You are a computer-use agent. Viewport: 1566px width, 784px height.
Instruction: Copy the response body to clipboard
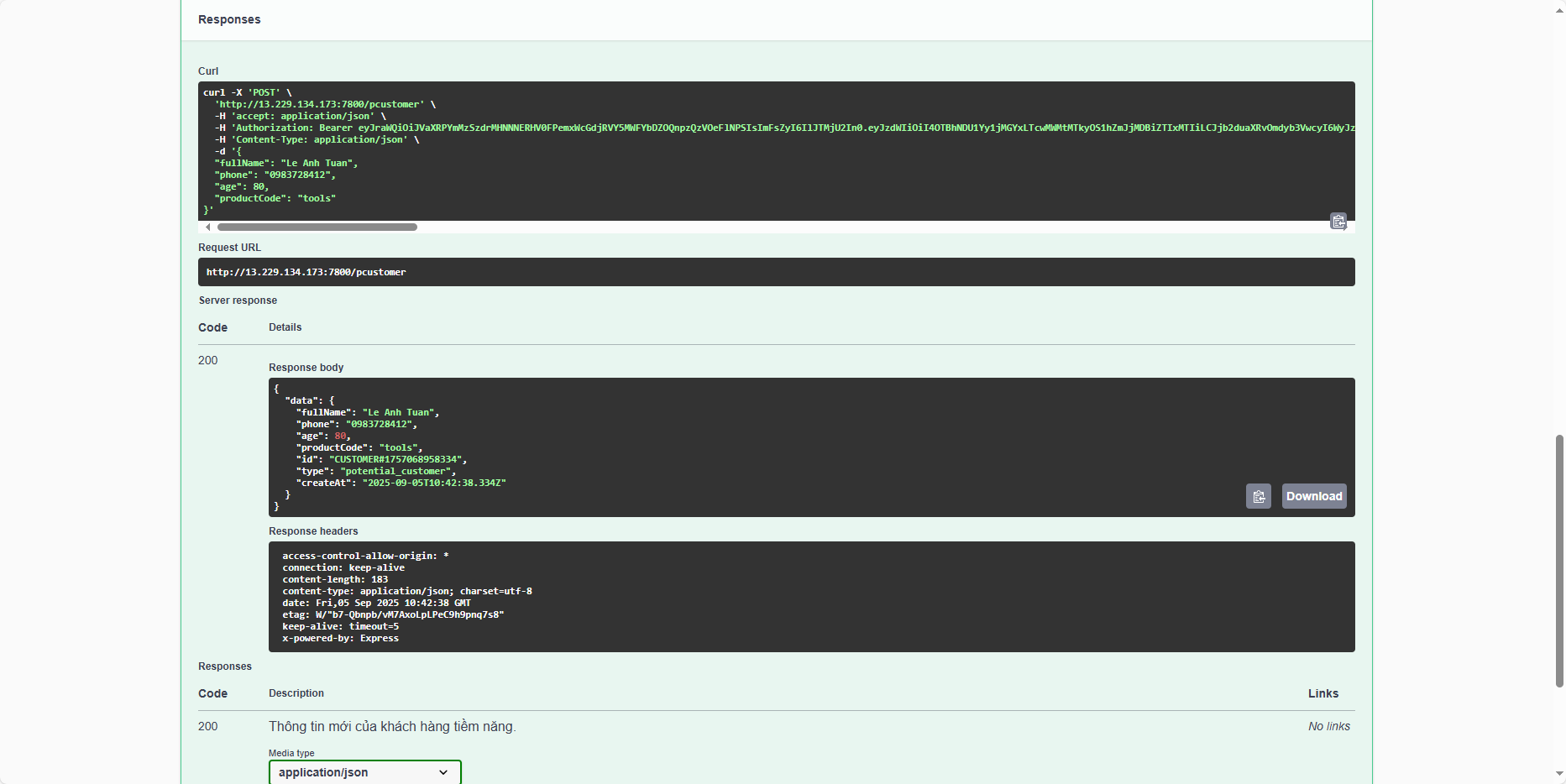click(x=1258, y=496)
